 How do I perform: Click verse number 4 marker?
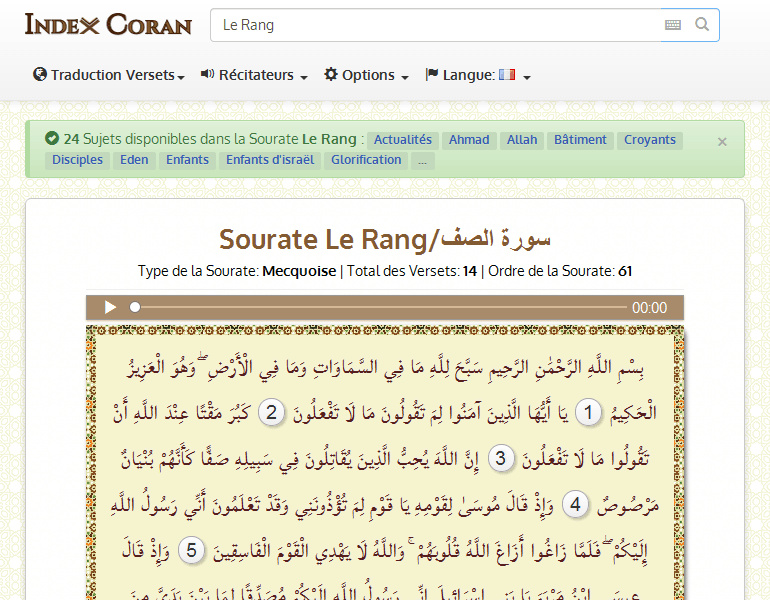point(574,505)
